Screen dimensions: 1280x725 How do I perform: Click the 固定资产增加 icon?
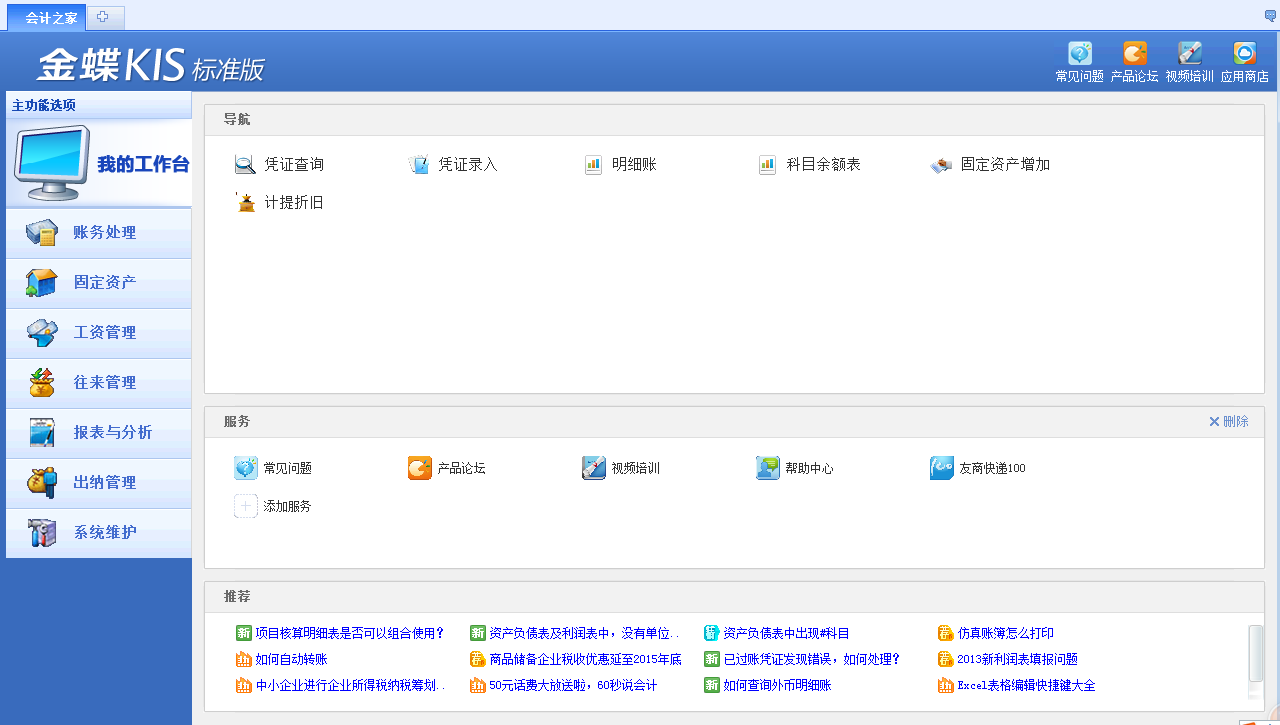(941, 165)
